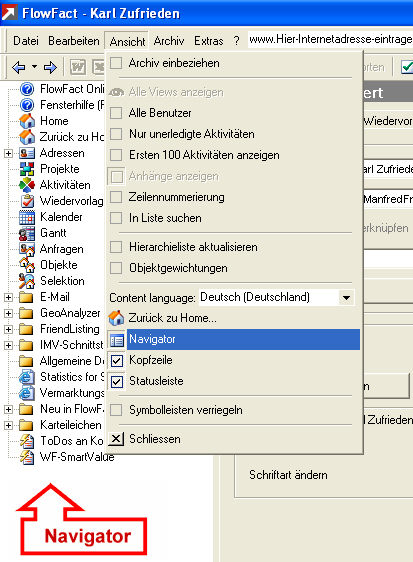Click the Internet address input field
The width and height of the screenshot is (413, 562).
point(330,39)
